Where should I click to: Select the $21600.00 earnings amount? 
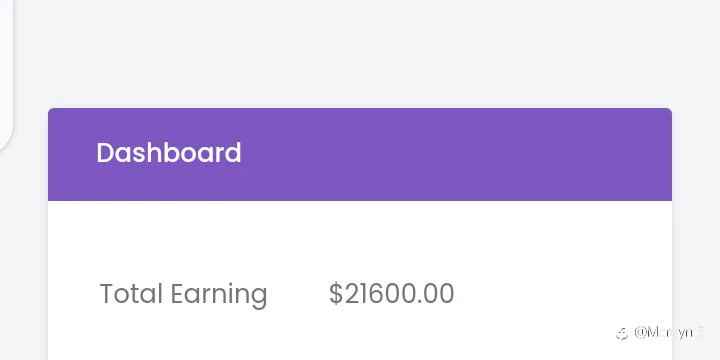point(391,294)
